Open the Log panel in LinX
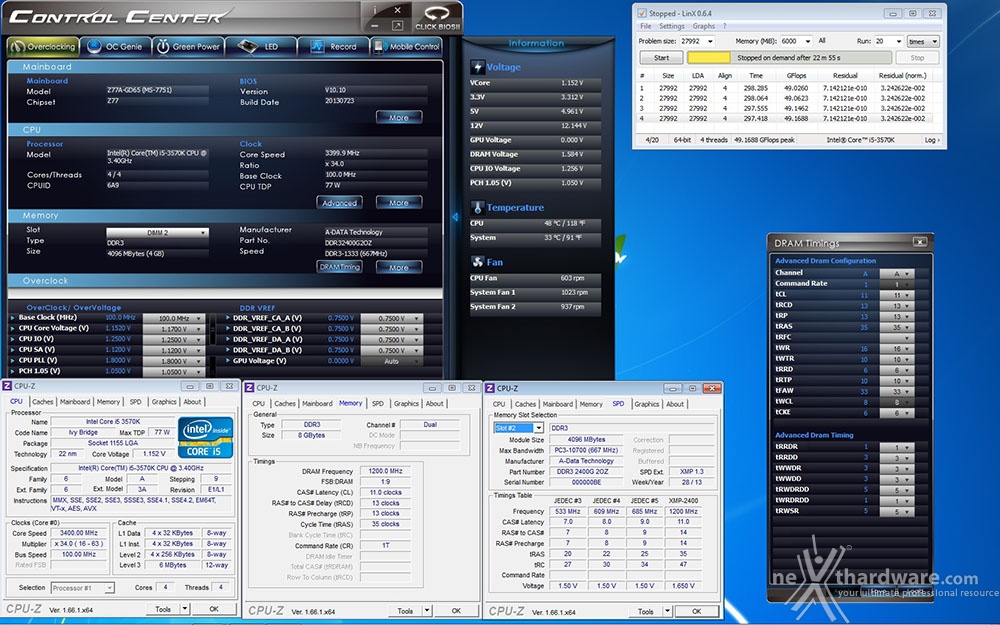This screenshot has height=625, width=1000. click(932, 140)
